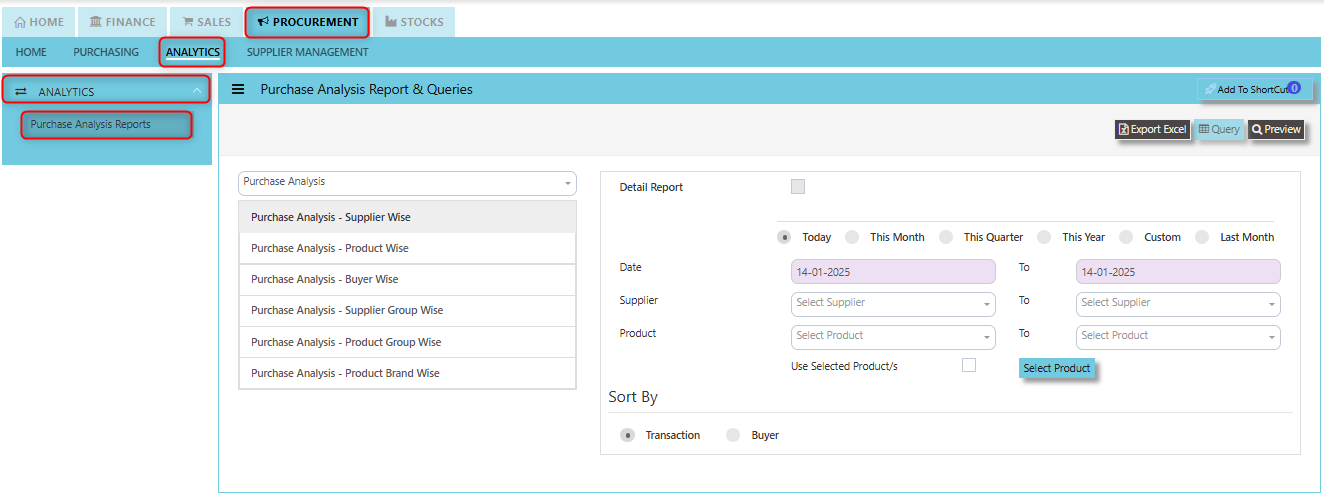
Task: Select Purchase Analysis - Supplier Group Wise
Action: click(x=408, y=310)
